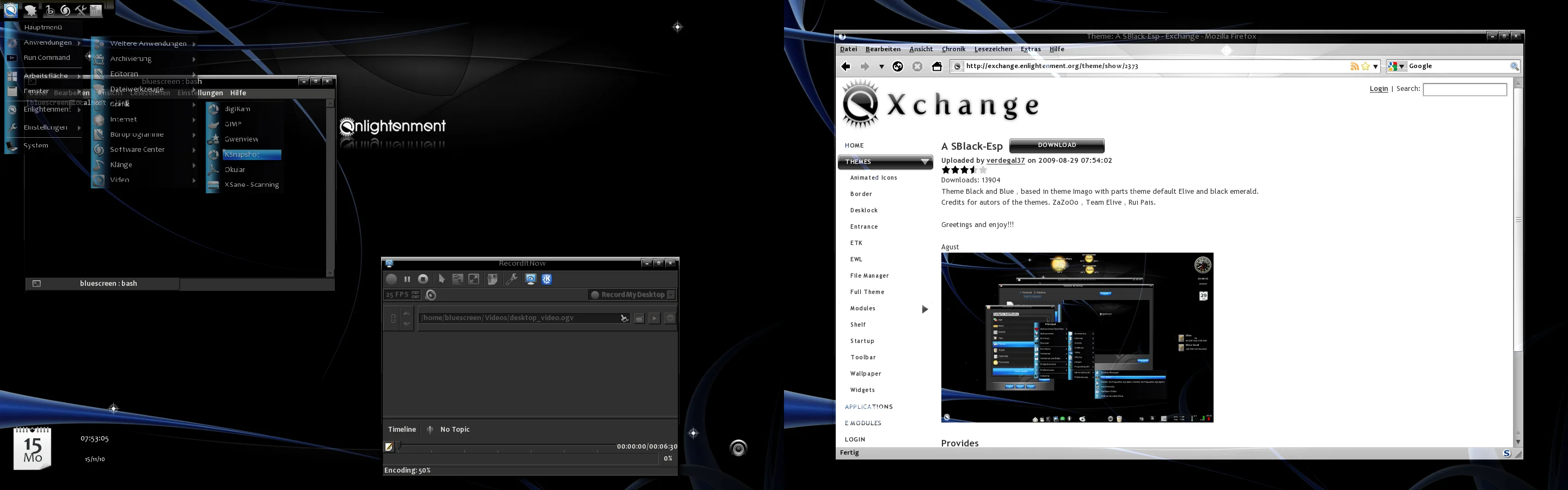
Task: Open the Wallpaper category link
Action: [866, 373]
